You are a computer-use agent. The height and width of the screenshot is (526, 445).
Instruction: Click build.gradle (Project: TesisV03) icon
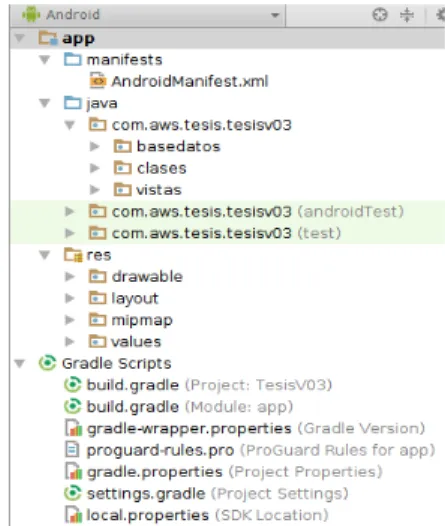[73, 385]
